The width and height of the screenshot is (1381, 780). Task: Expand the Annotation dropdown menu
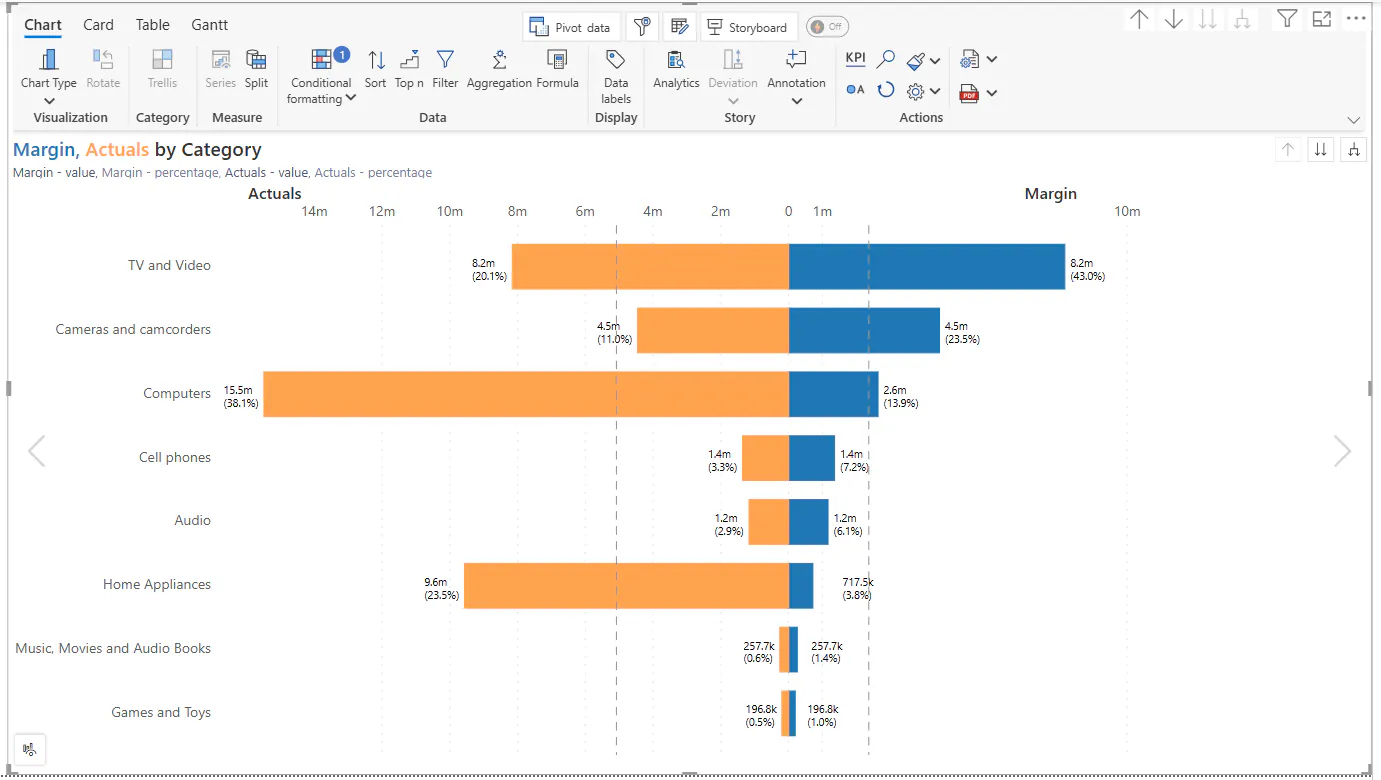[x=796, y=101]
